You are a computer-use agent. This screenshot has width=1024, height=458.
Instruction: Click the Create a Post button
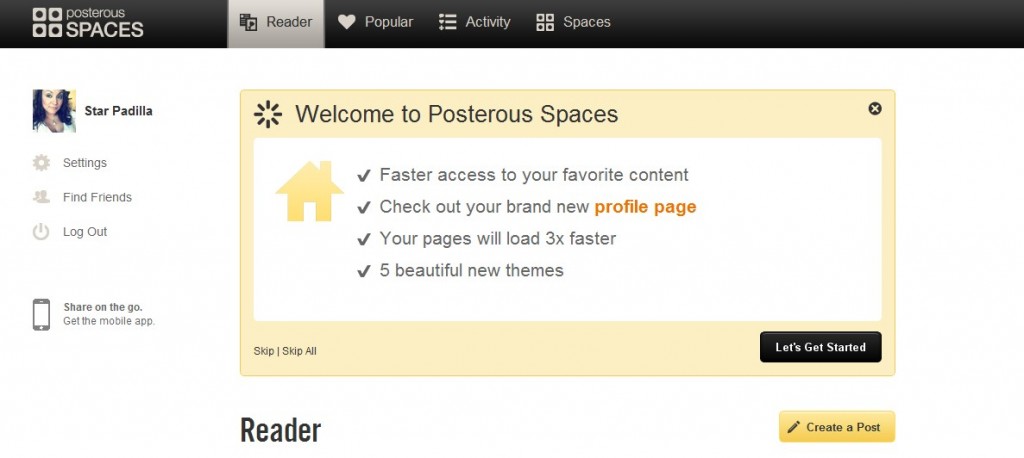(x=837, y=427)
